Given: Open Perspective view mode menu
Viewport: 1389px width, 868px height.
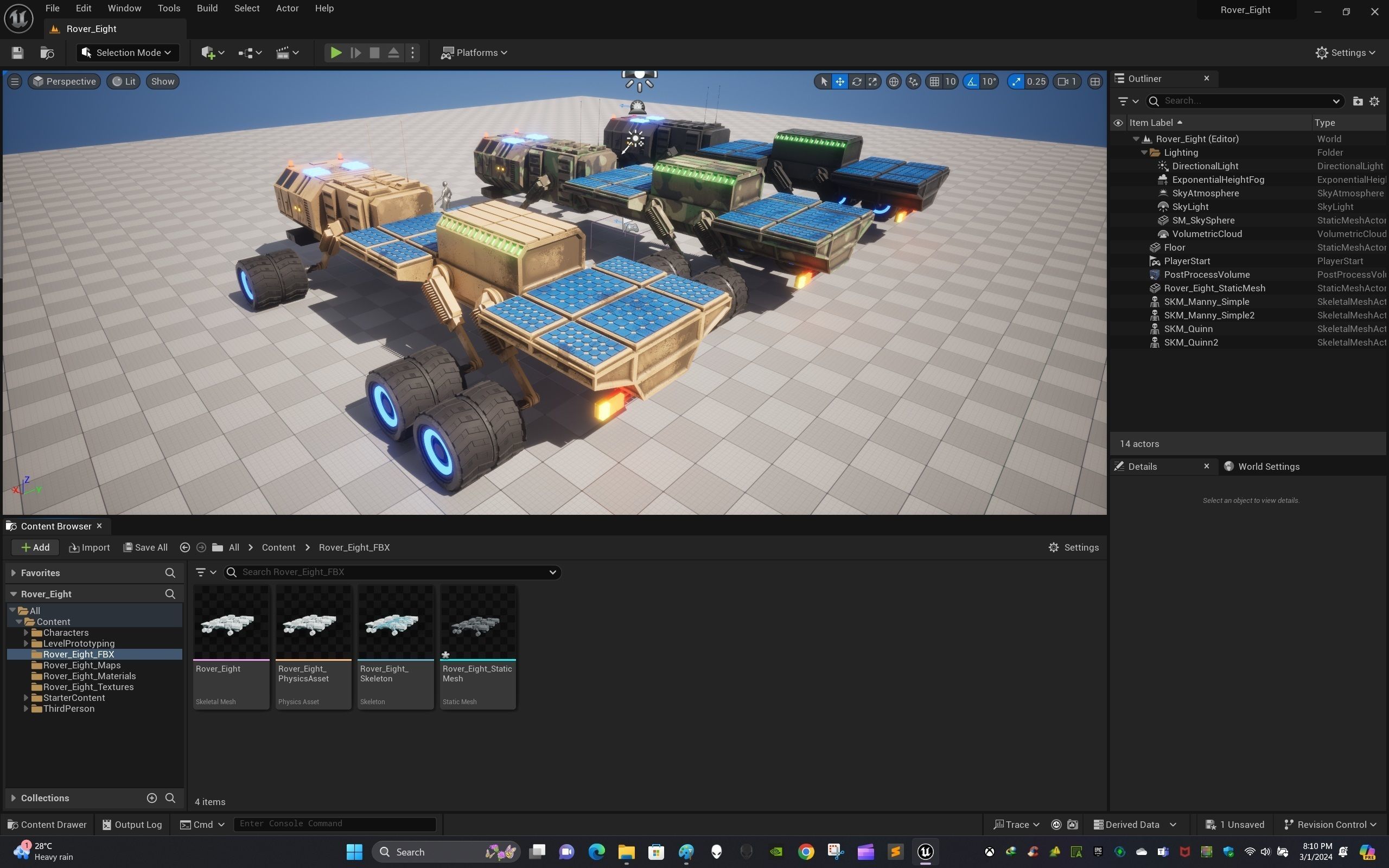Looking at the screenshot, I should tap(64, 81).
